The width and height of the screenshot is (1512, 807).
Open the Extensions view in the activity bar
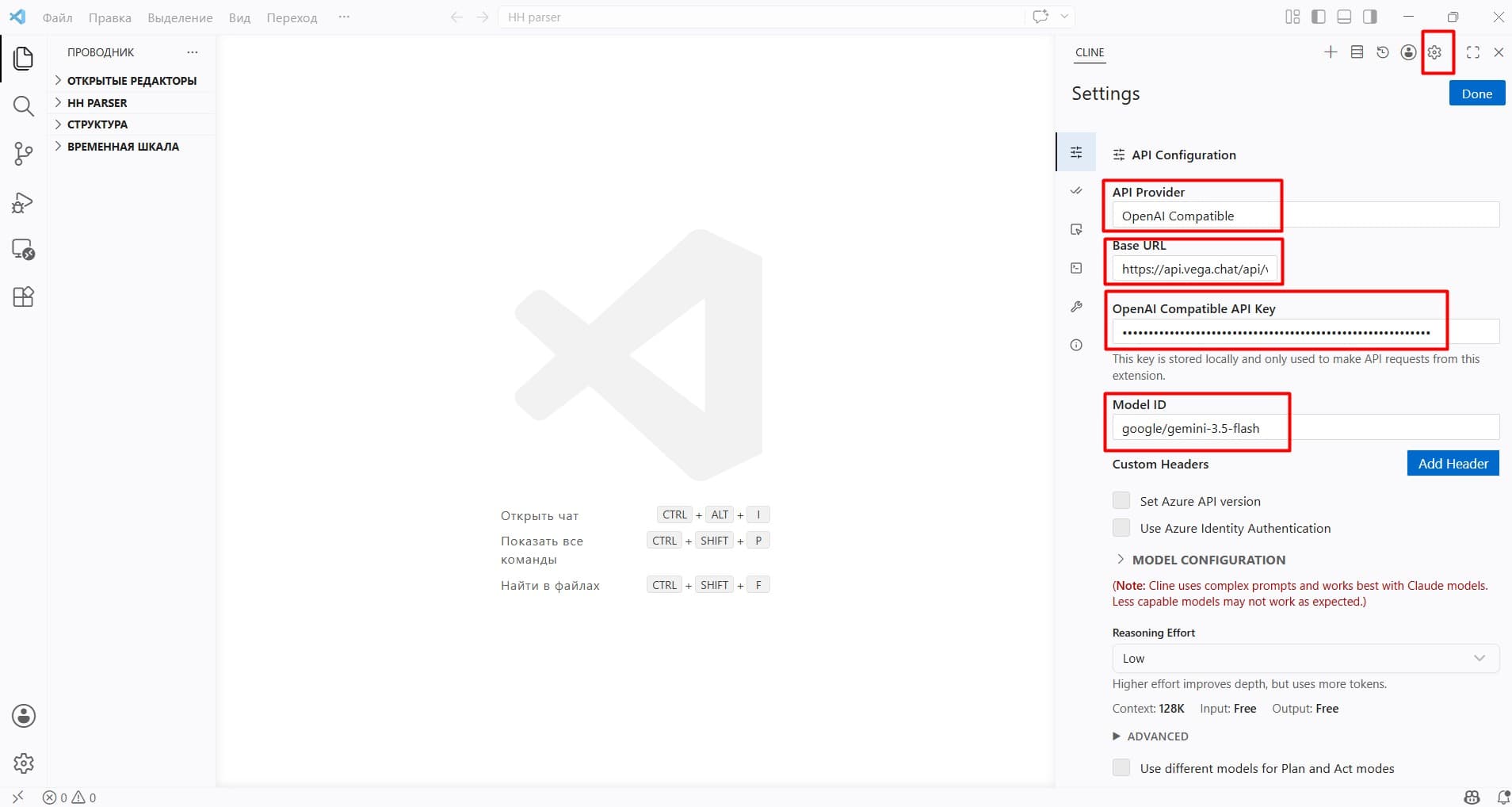23,296
